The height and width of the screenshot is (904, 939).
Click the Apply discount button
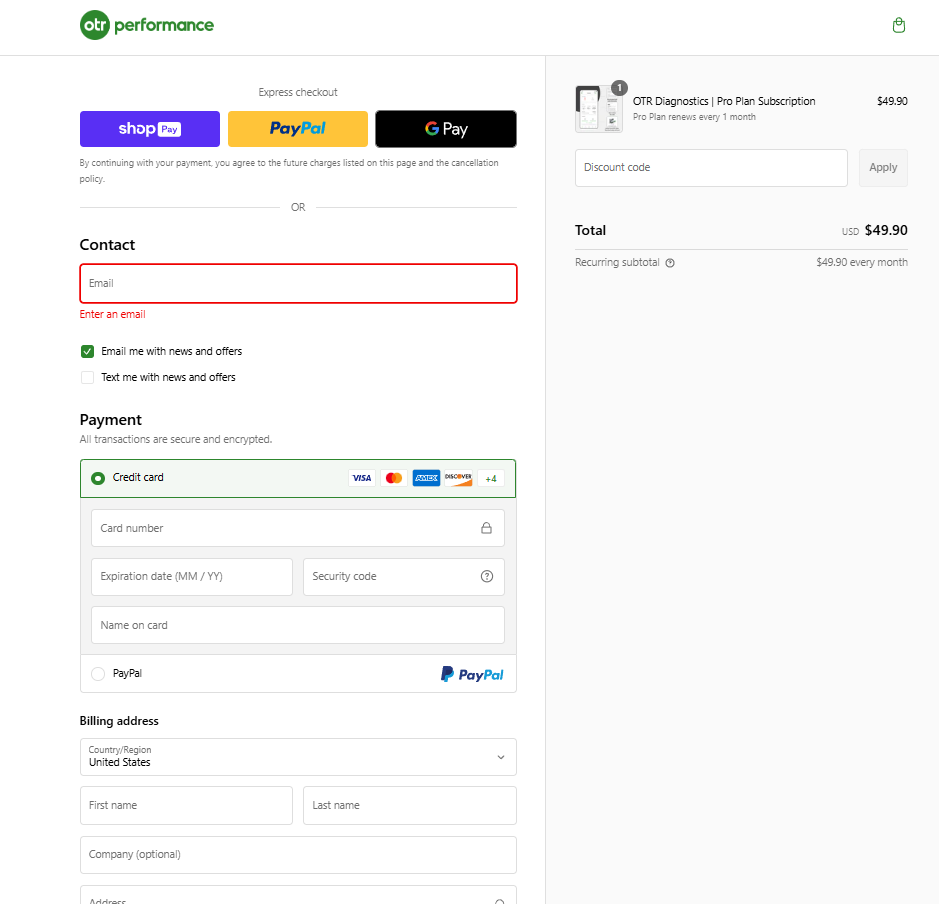point(883,168)
